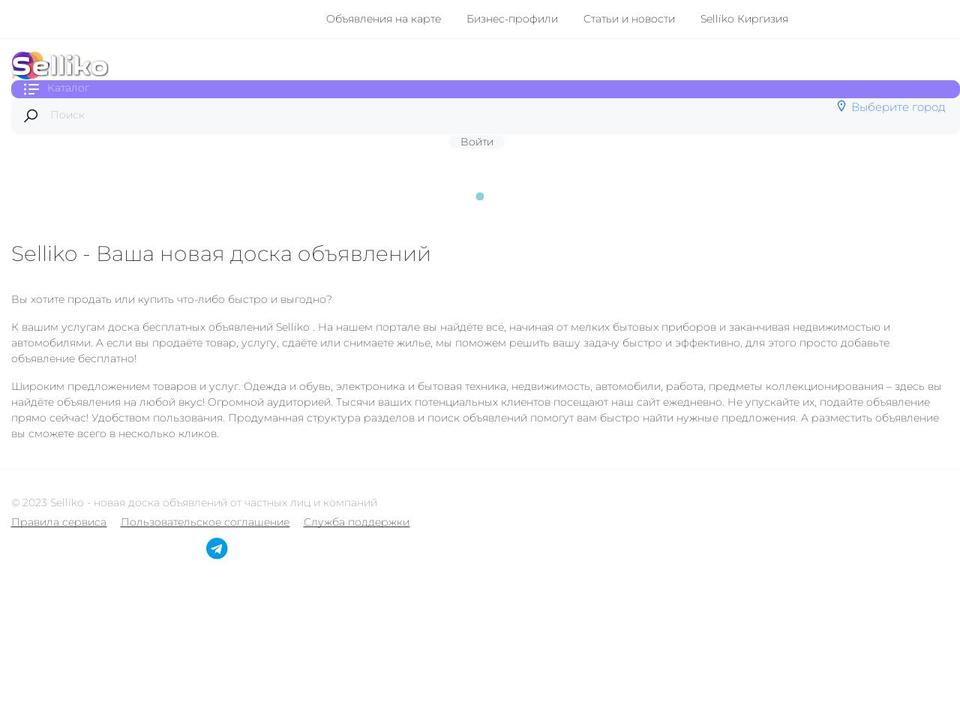Image resolution: width=960 pixels, height=720 pixels.
Task: Choose a city via Выберите город
Action: pyautogui.click(x=898, y=107)
